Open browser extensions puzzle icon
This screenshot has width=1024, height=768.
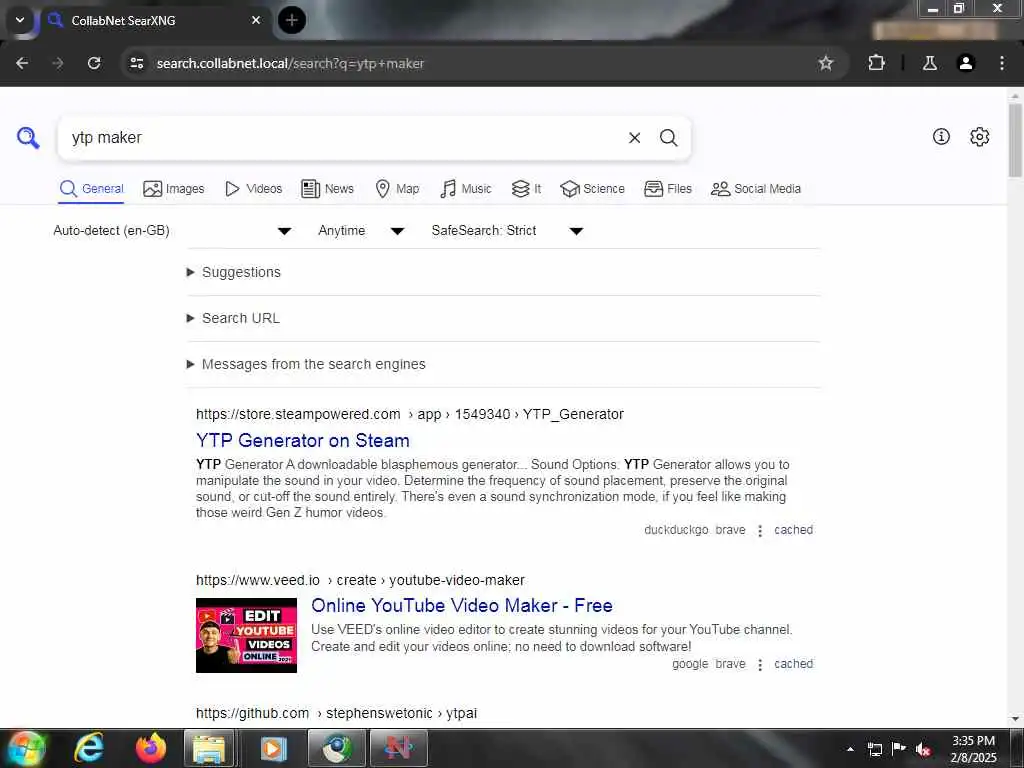click(x=876, y=63)
